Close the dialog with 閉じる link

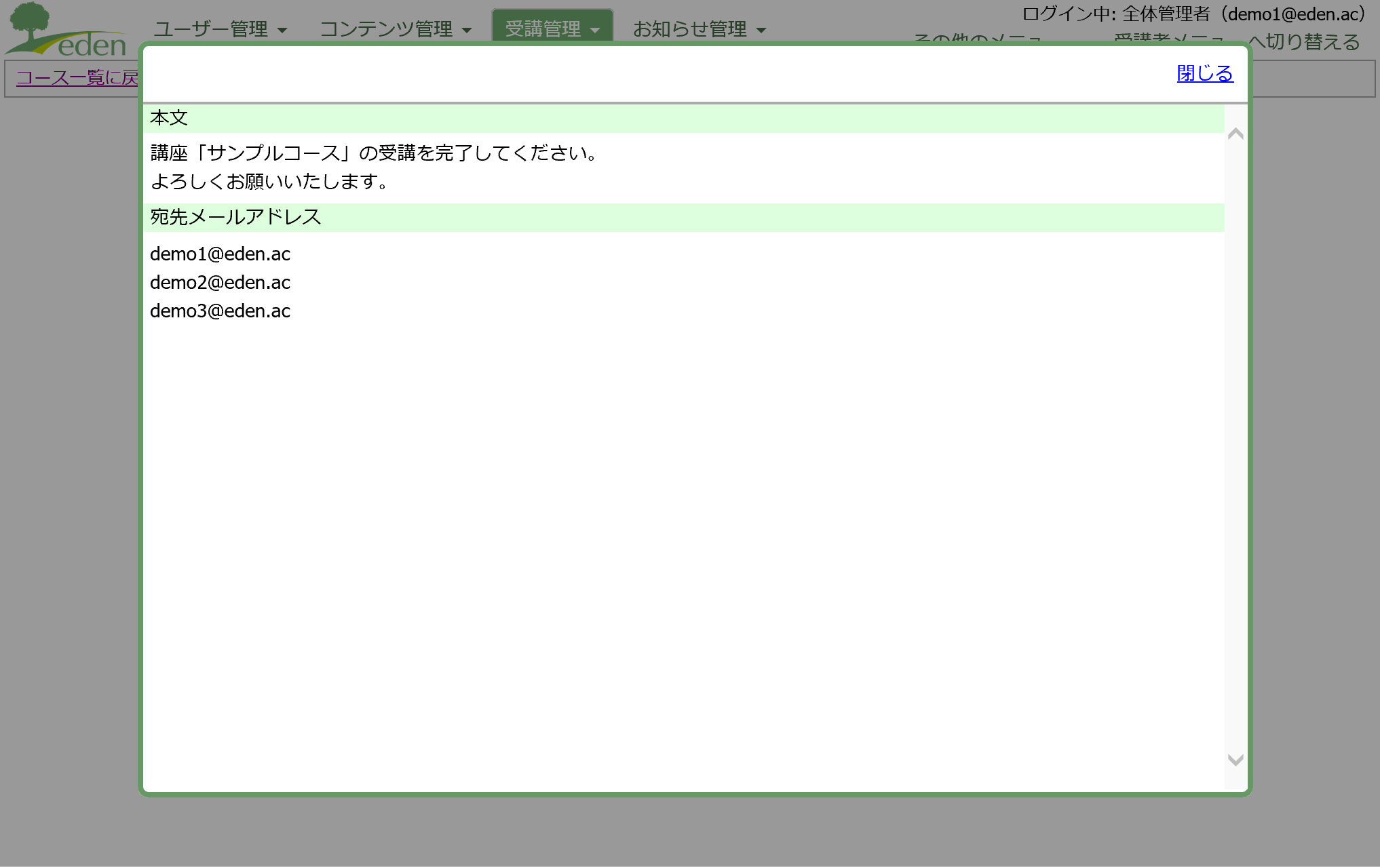click(1204, 73)
